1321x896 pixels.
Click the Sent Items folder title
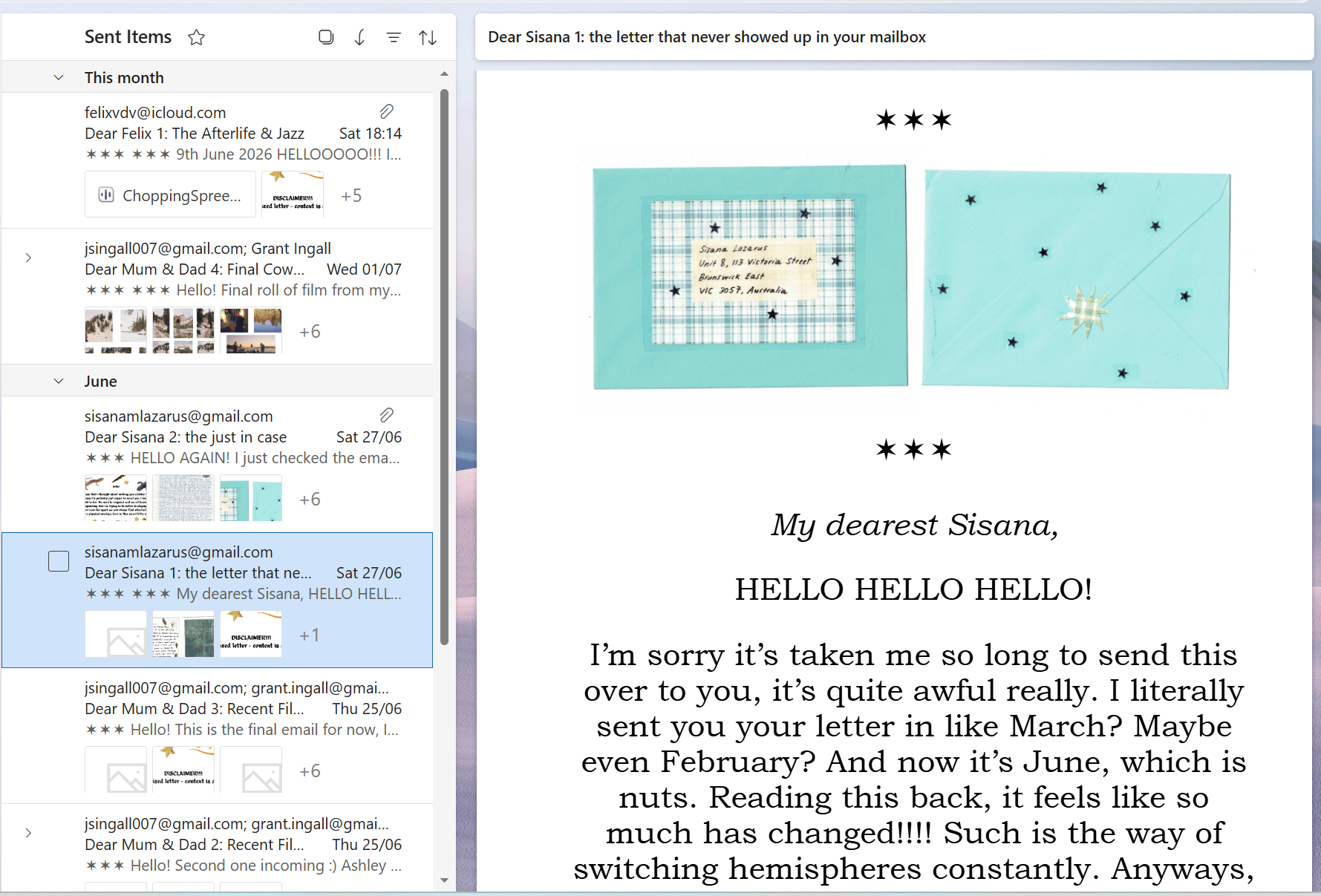click(128, 37)
